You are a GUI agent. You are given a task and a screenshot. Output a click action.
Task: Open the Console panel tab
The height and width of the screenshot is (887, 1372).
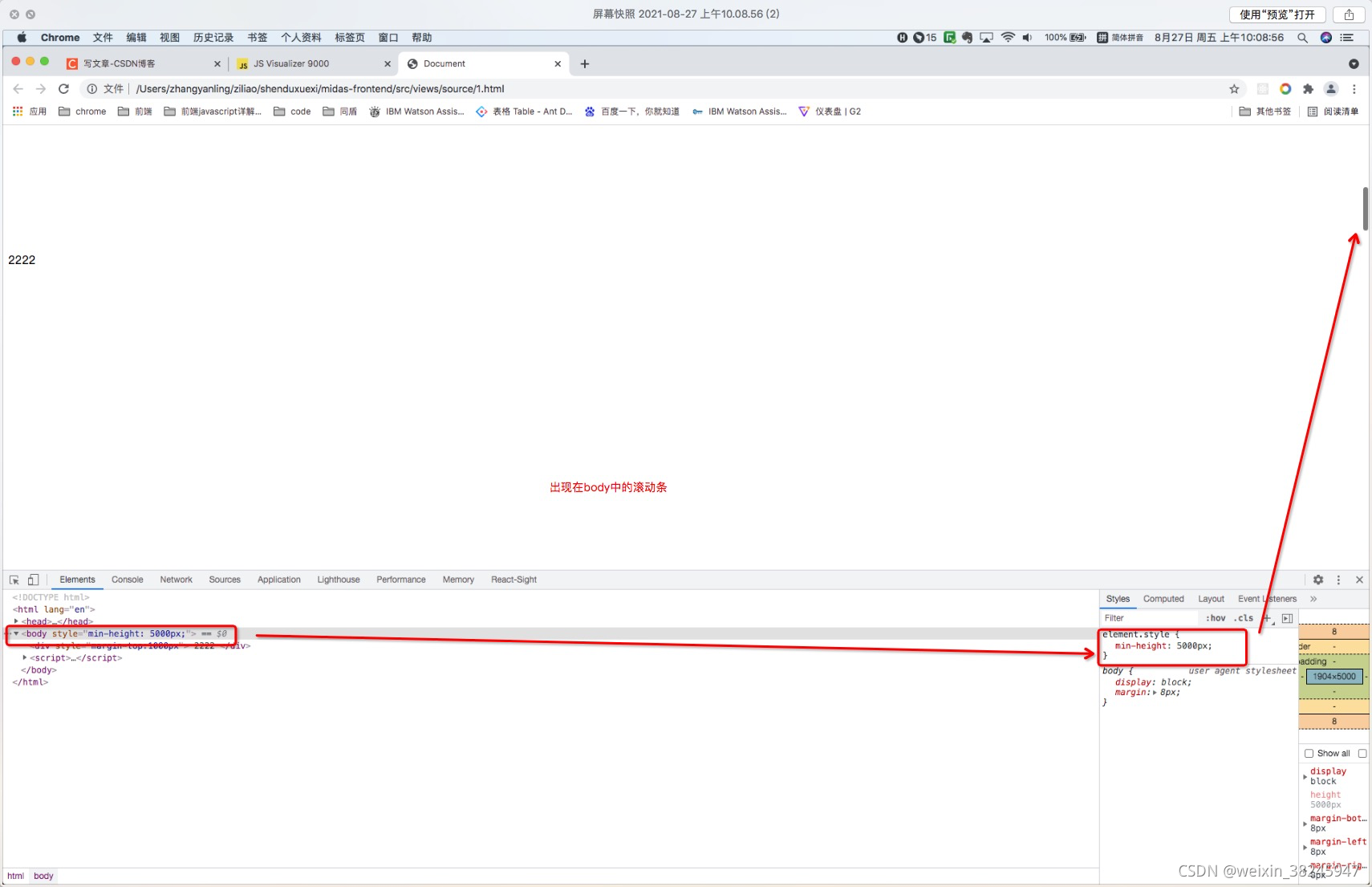[128, 580]
